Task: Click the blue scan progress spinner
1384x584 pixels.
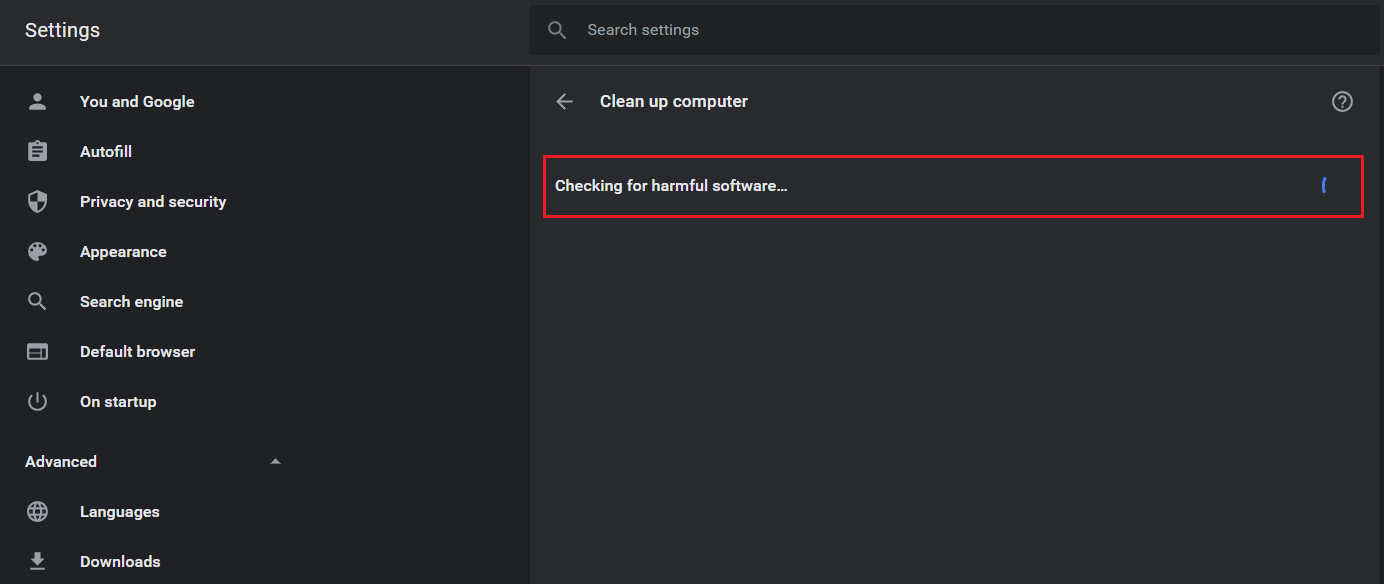Action: click(x=1324, y=185)
